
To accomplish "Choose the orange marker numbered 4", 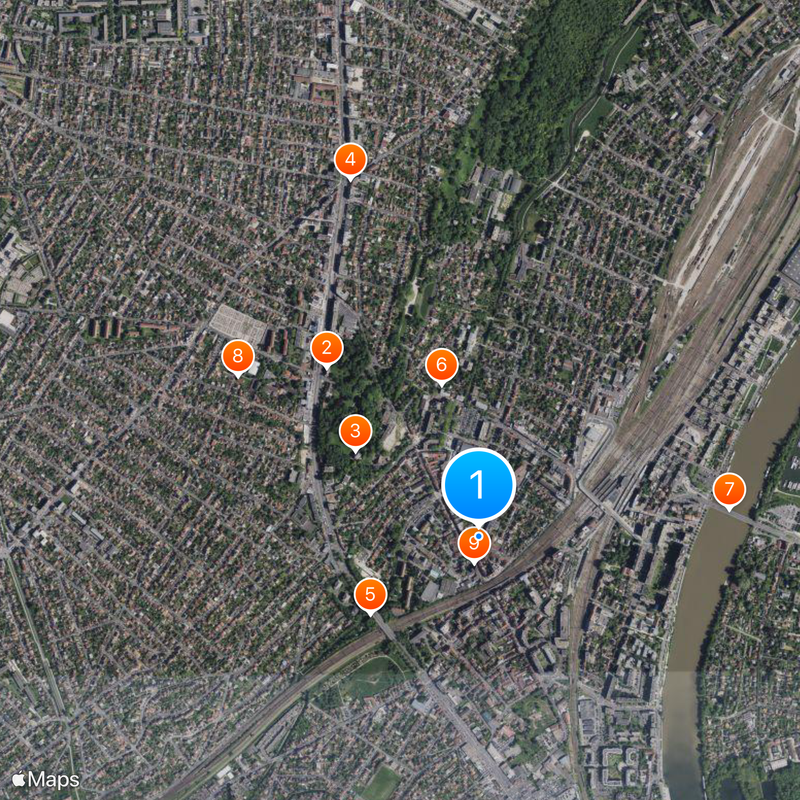I will (x=351, y=160).
